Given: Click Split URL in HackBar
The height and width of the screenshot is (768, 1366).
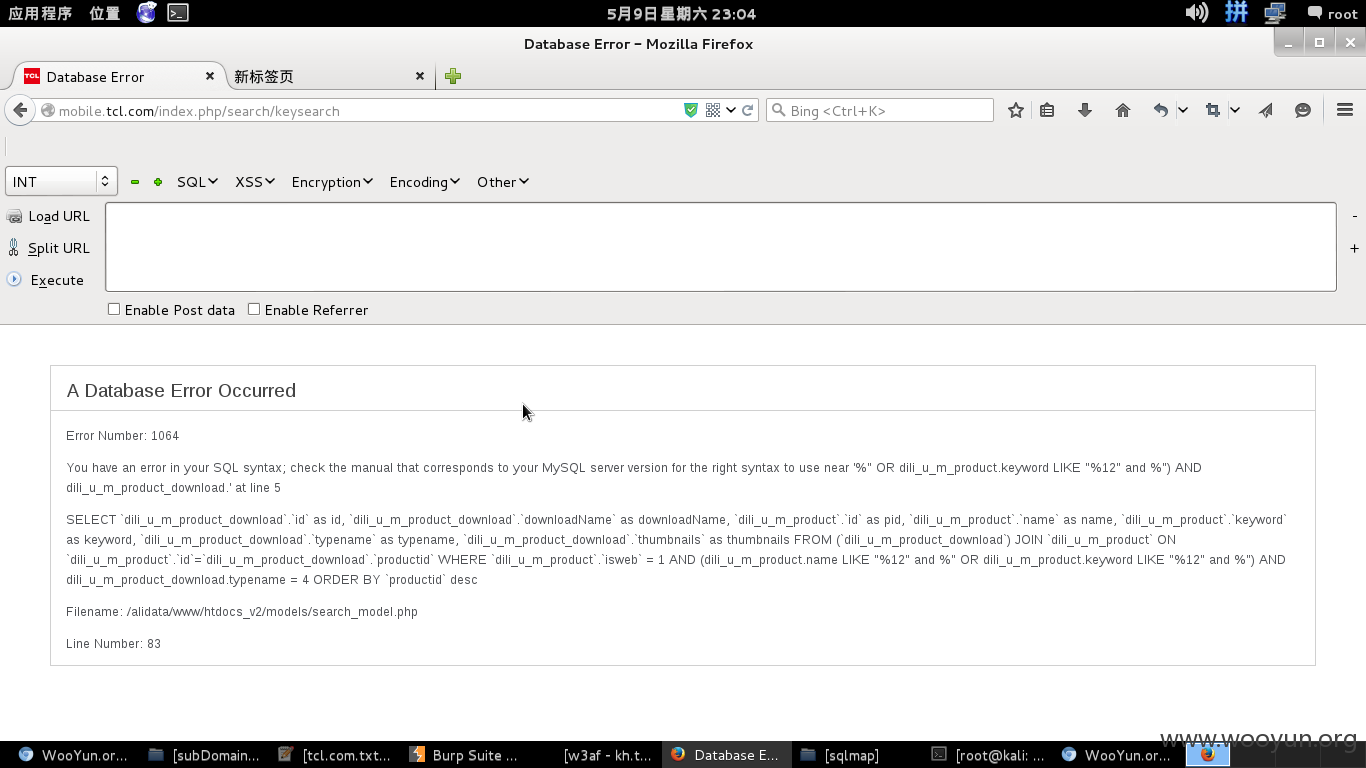Looking at the screenshot, I should 48,248.
